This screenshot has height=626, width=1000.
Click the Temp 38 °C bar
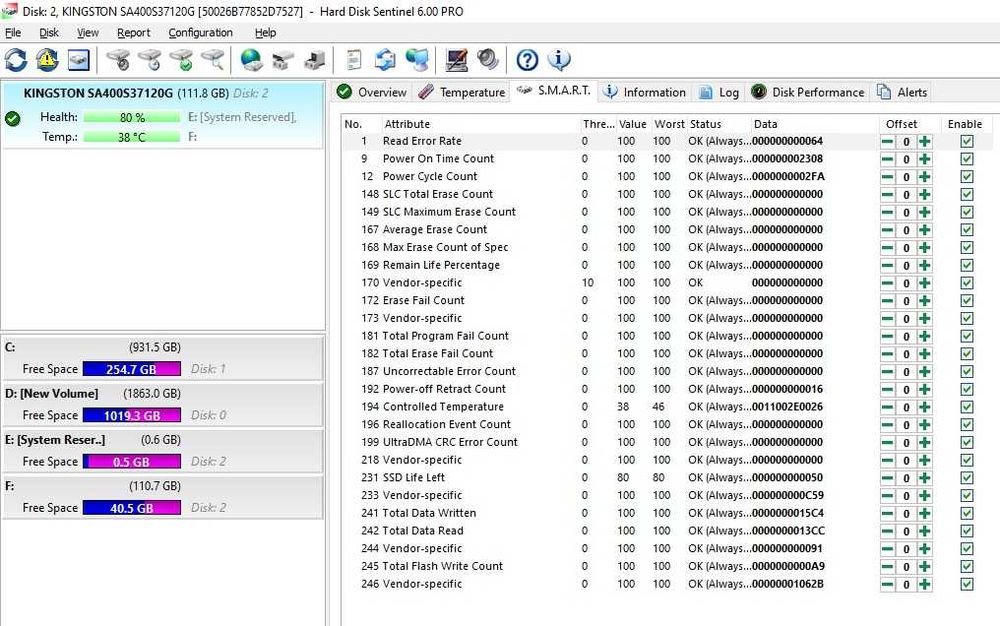coord(132,137)
